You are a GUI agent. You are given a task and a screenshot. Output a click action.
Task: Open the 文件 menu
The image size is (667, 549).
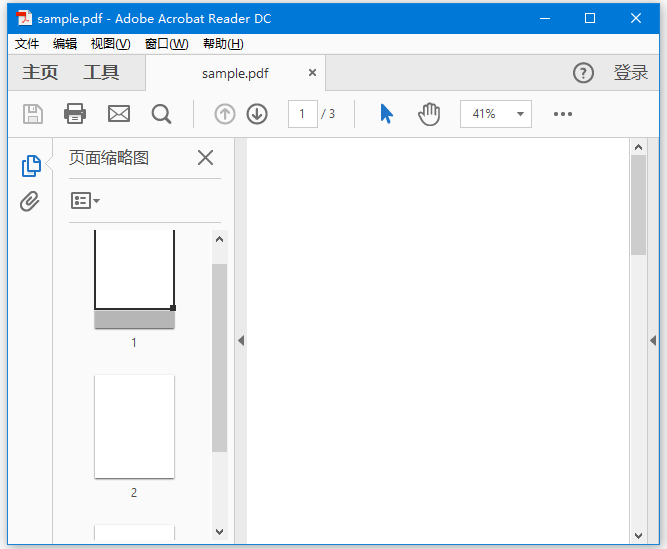click(x=27, y=44)
